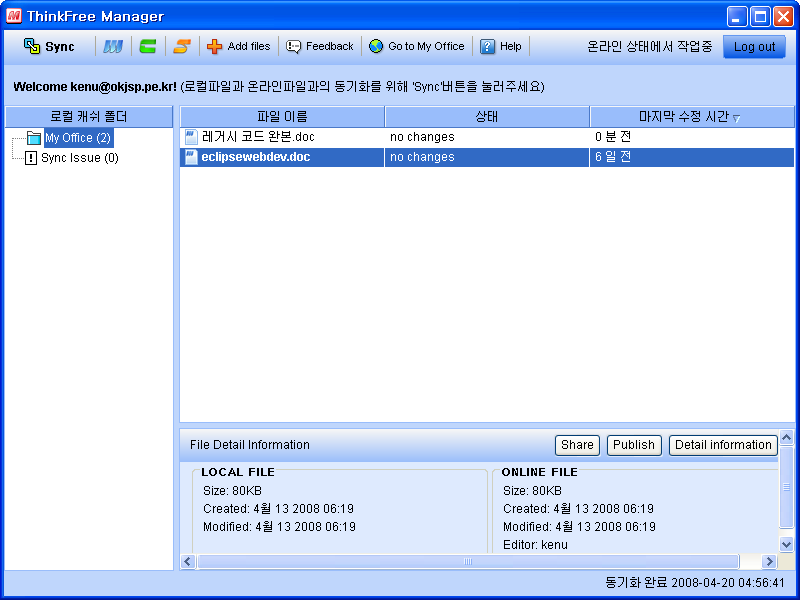Open Help from the toolbar
The width and height of the screenshot is (800, 600).
tap(501, 46)
